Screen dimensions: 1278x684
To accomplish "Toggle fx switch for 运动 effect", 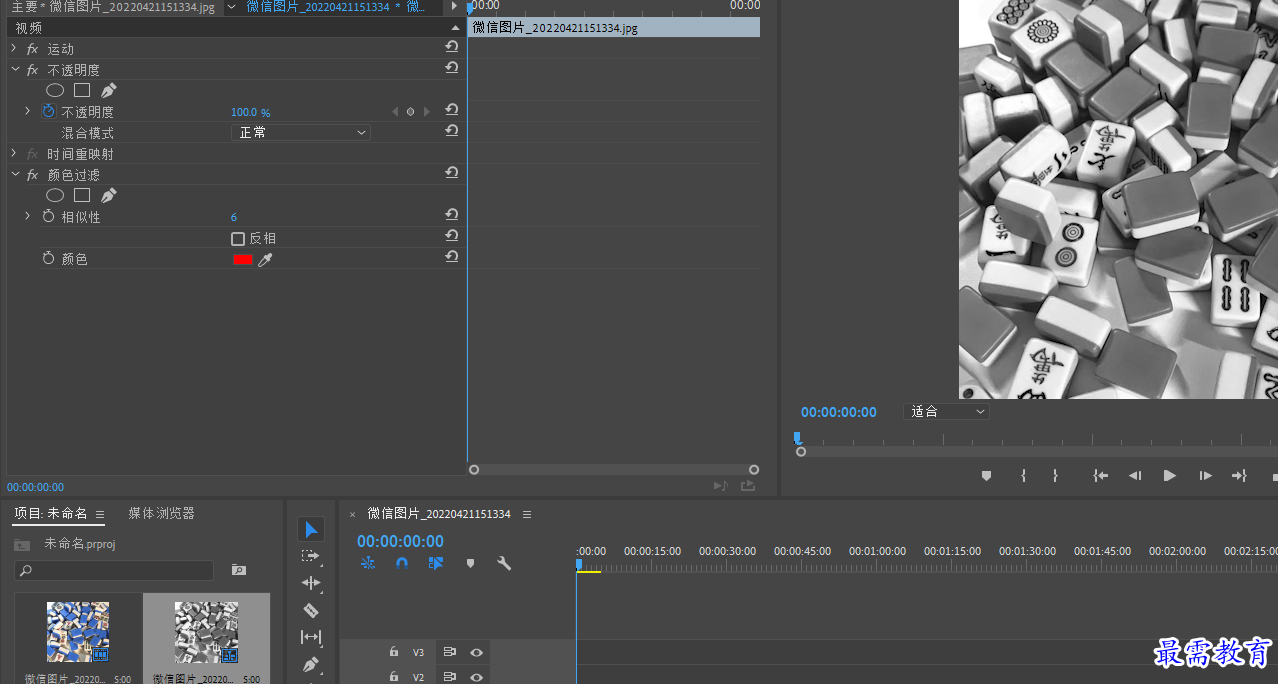I will (32, 49).
